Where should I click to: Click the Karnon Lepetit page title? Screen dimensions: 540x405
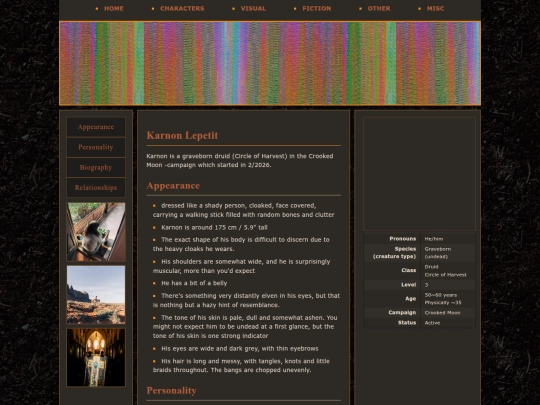tap(182, 135)
